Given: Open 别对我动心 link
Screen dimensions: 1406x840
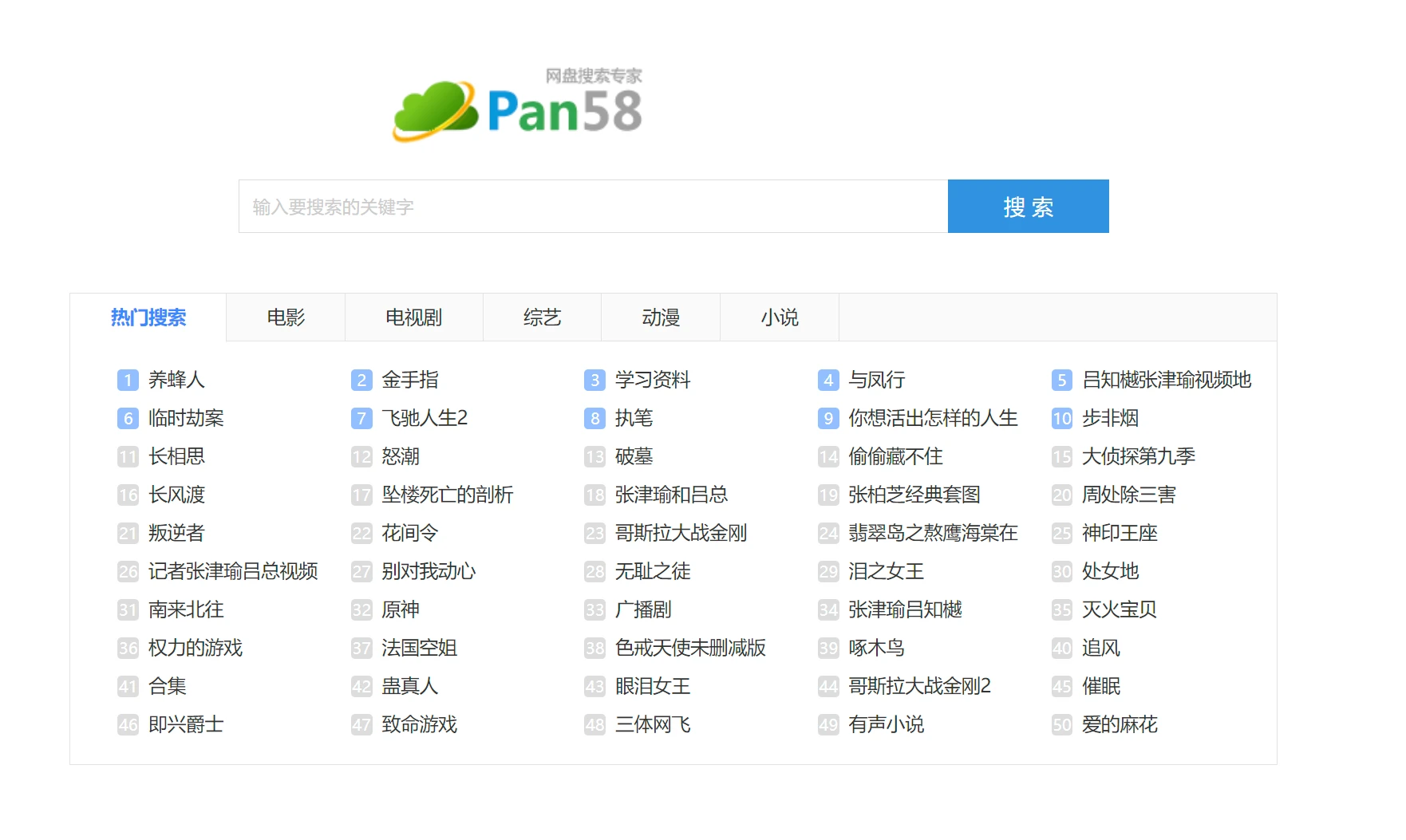Looking at the screenshot, I should (429, 571).
